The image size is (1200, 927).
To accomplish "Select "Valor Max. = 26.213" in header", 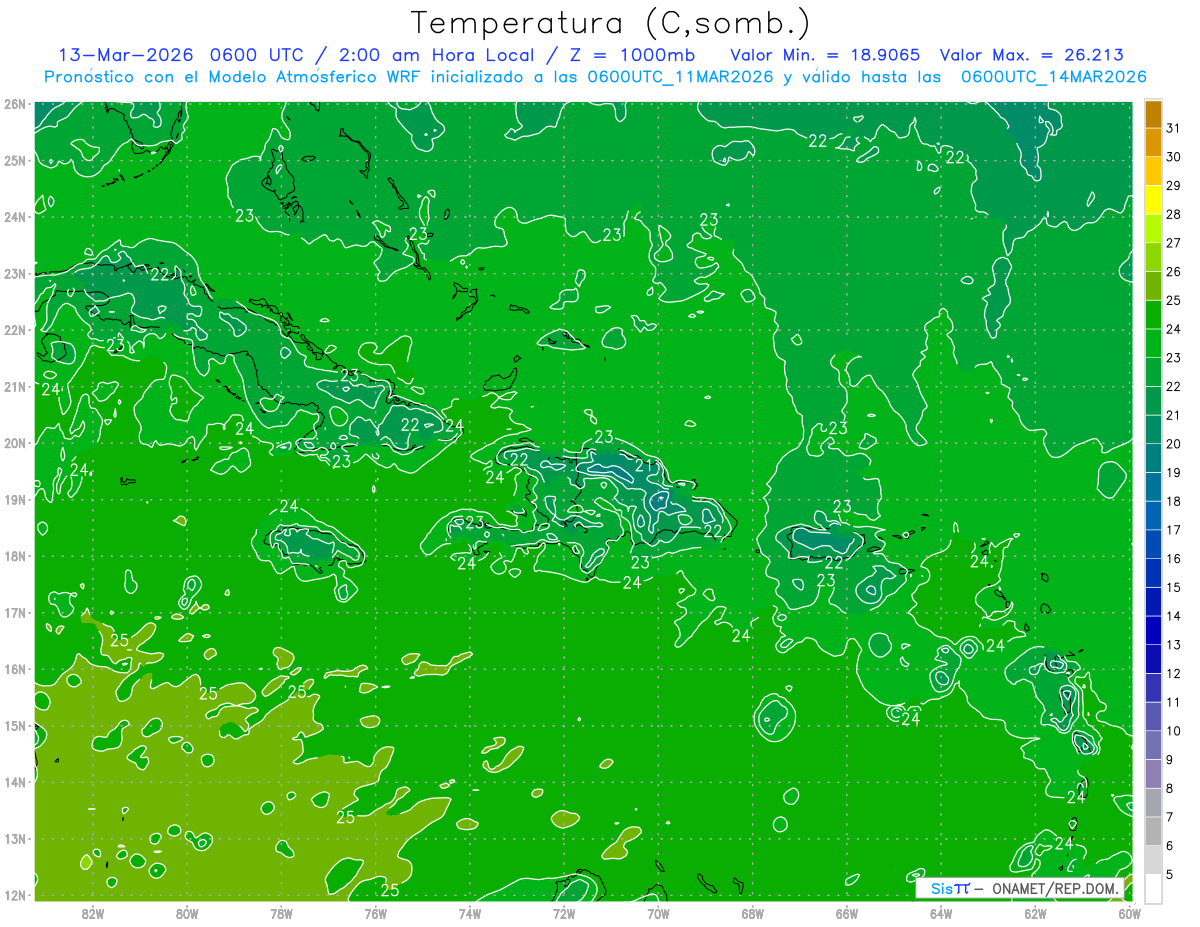I will 1032,55.
